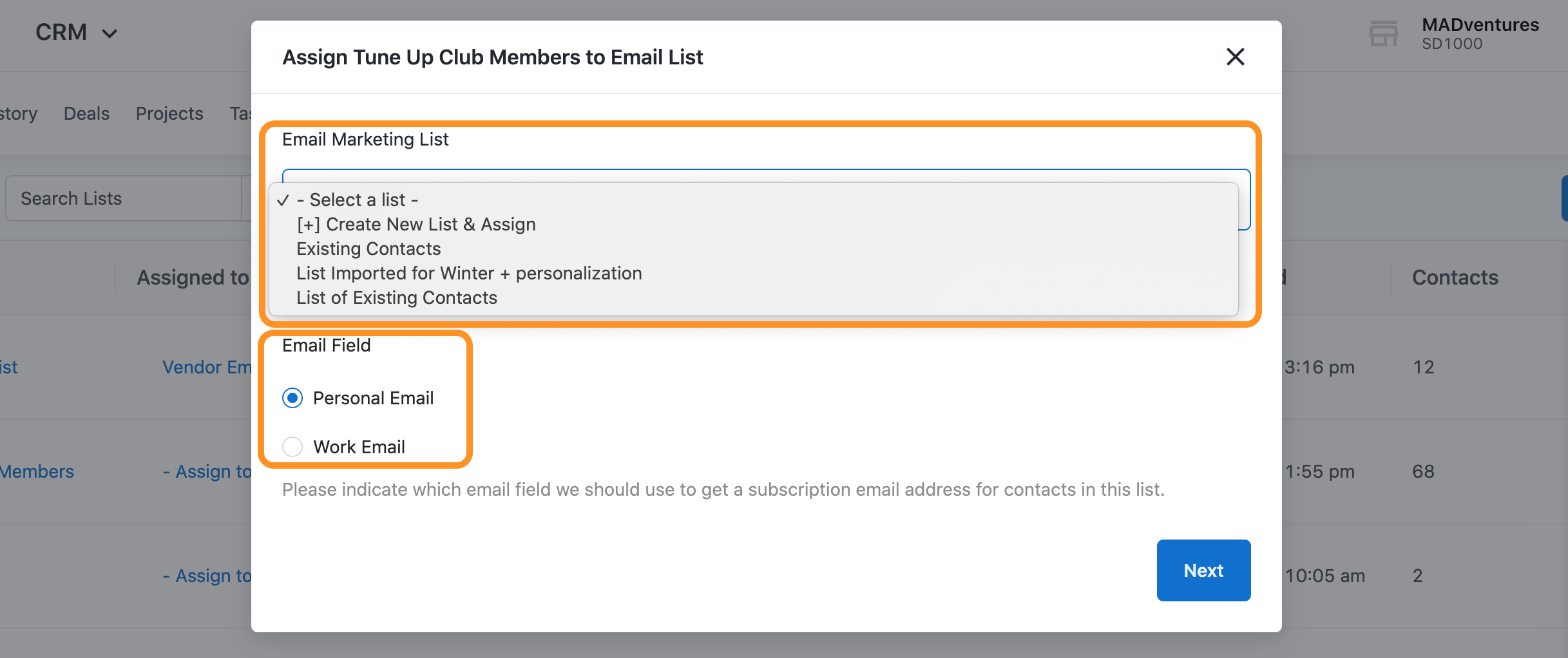
Task: Click the storefront icon beside MADventures
Action: (x=1383, y=33)
